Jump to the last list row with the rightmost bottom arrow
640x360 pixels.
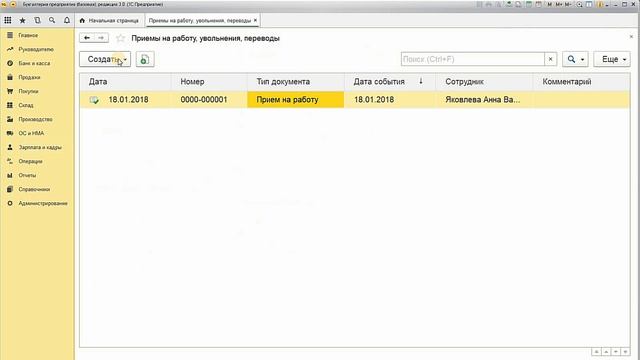coord(625,352)
